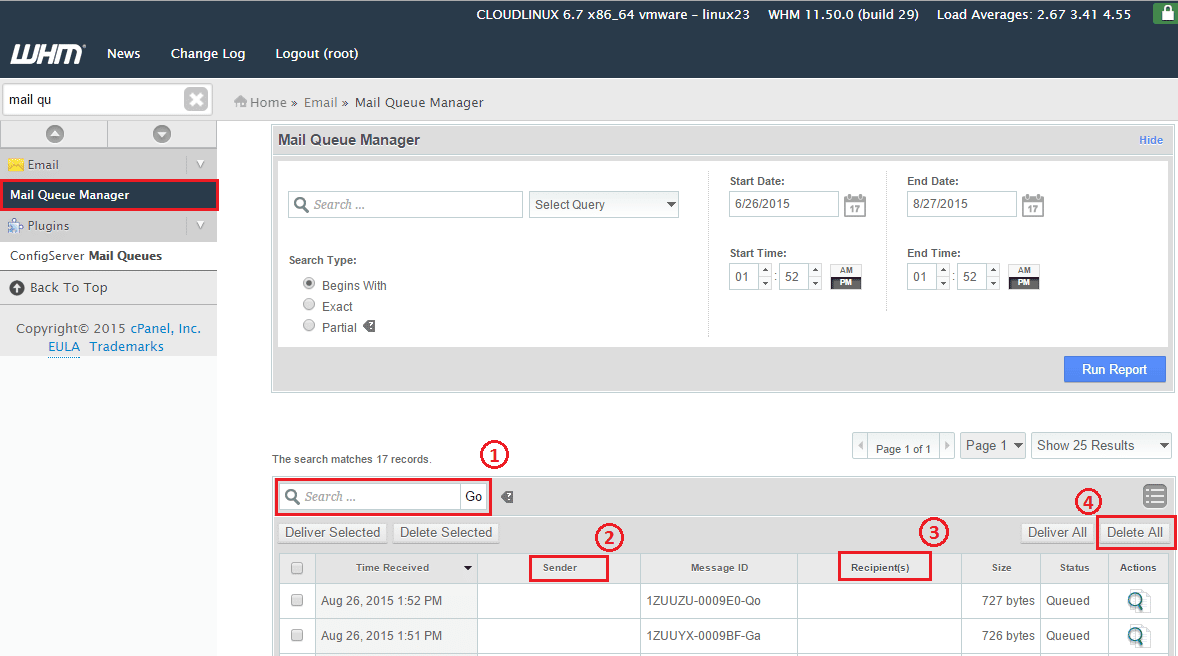Select the Begins With search type
Screen dimensions: 1178x656
309,284
